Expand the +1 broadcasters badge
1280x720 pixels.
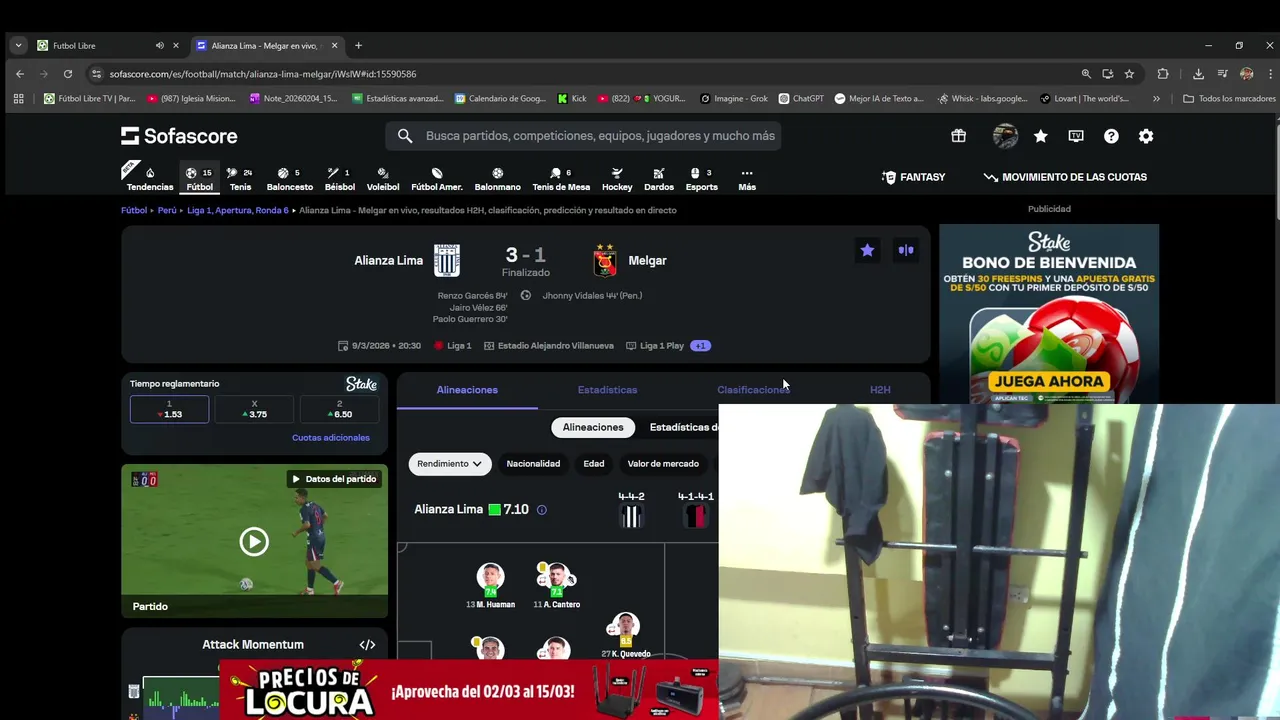pos(700,346)
